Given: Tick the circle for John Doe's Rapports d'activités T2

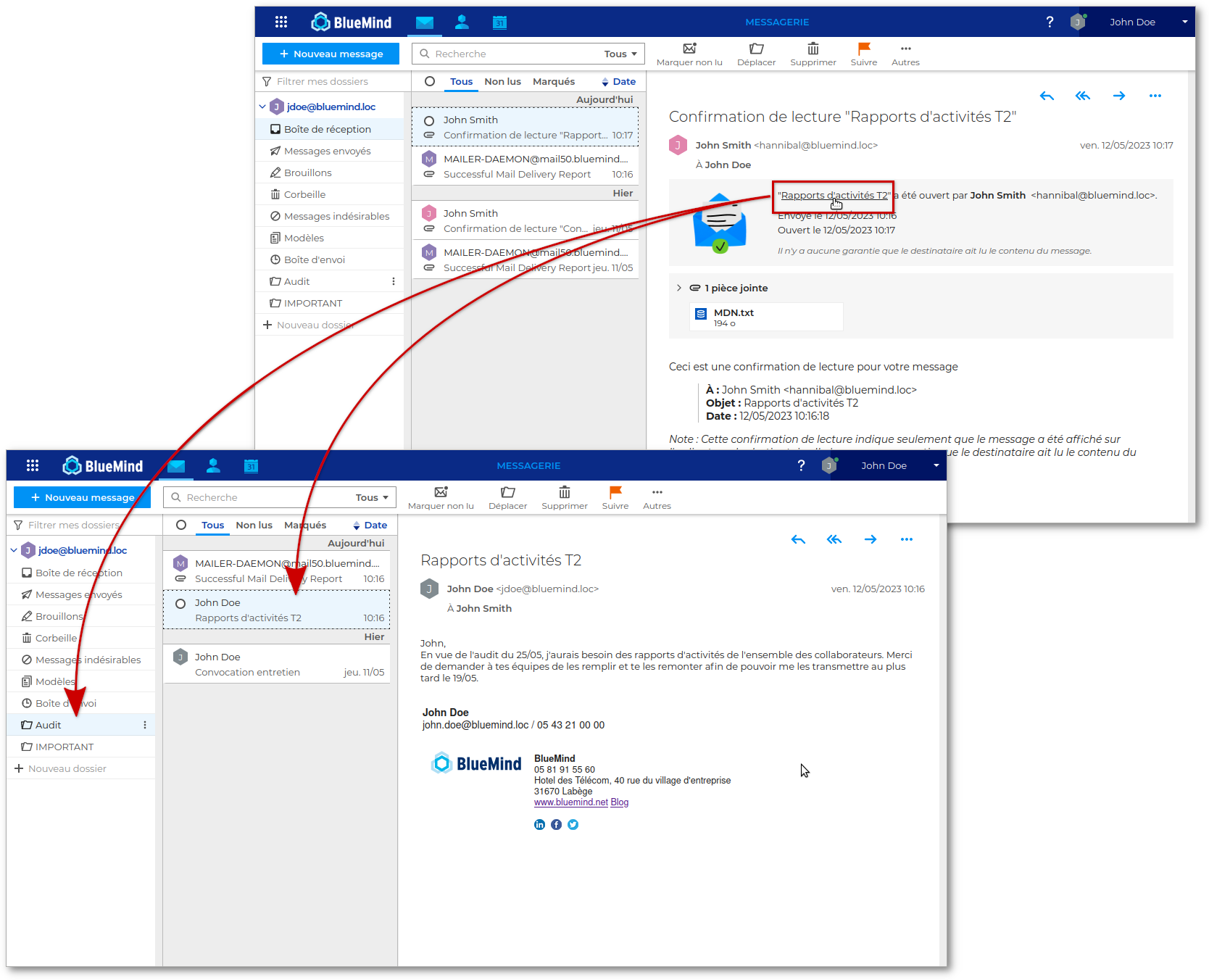Looking at the screenshot, I should tap(180, 604).
